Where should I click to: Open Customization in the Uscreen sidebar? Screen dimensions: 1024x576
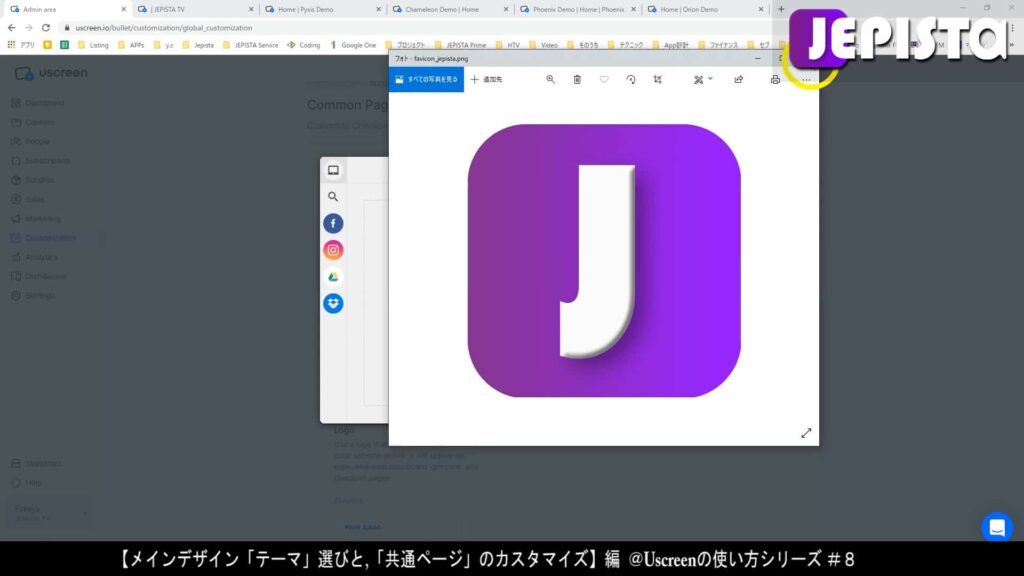pyautogui.click(x=44, y=238)
